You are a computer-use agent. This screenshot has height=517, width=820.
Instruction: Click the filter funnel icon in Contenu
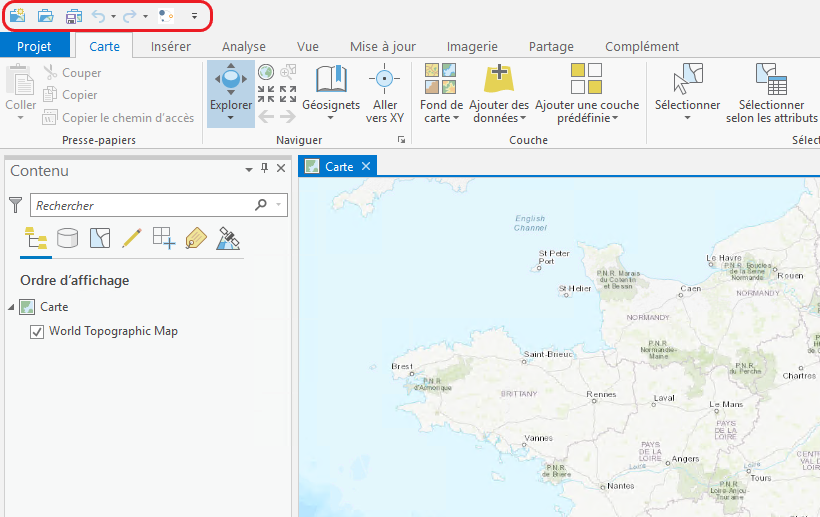16,205
